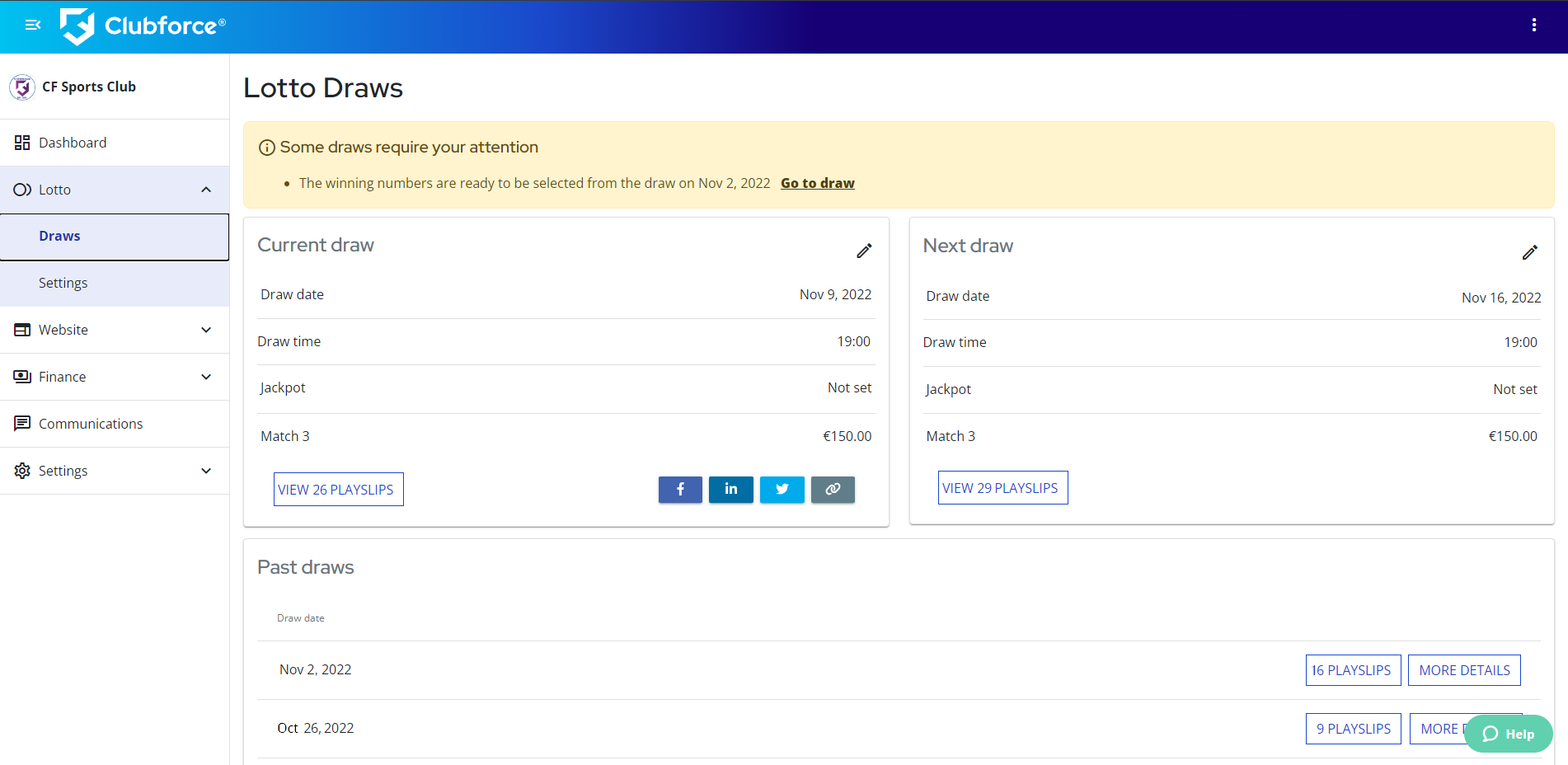Expand the sidebar Settings chevron
Screen dimensions: 1568x765
coord(206,471)
